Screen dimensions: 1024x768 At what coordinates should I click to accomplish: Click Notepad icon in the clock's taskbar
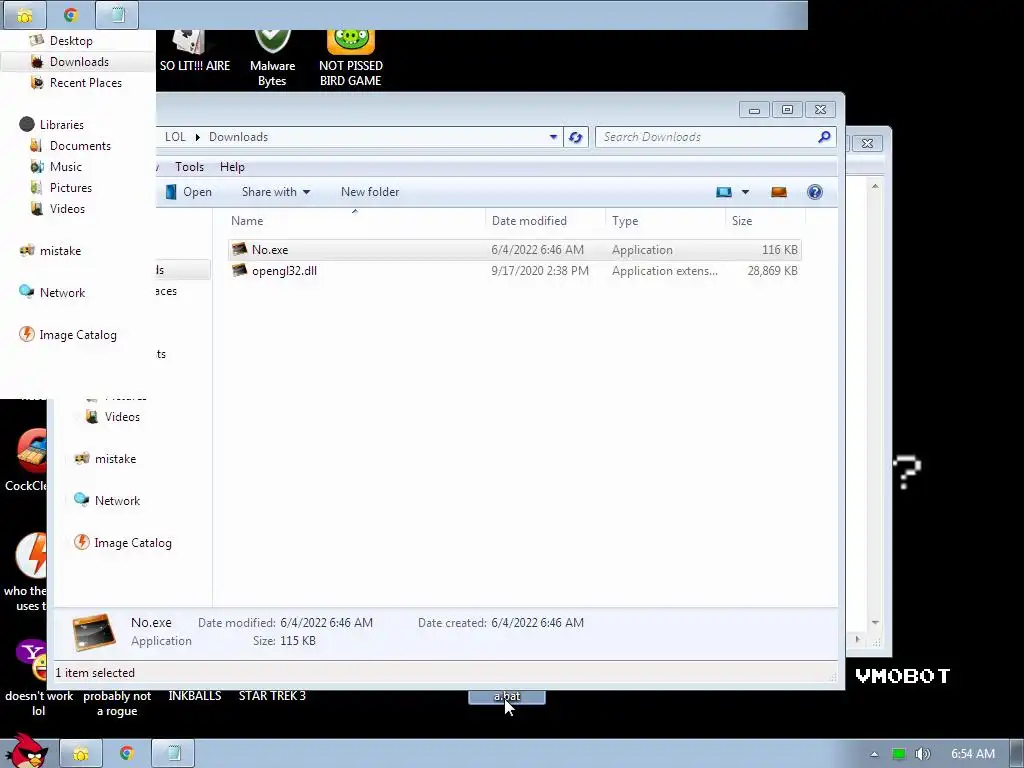point(174,754)
